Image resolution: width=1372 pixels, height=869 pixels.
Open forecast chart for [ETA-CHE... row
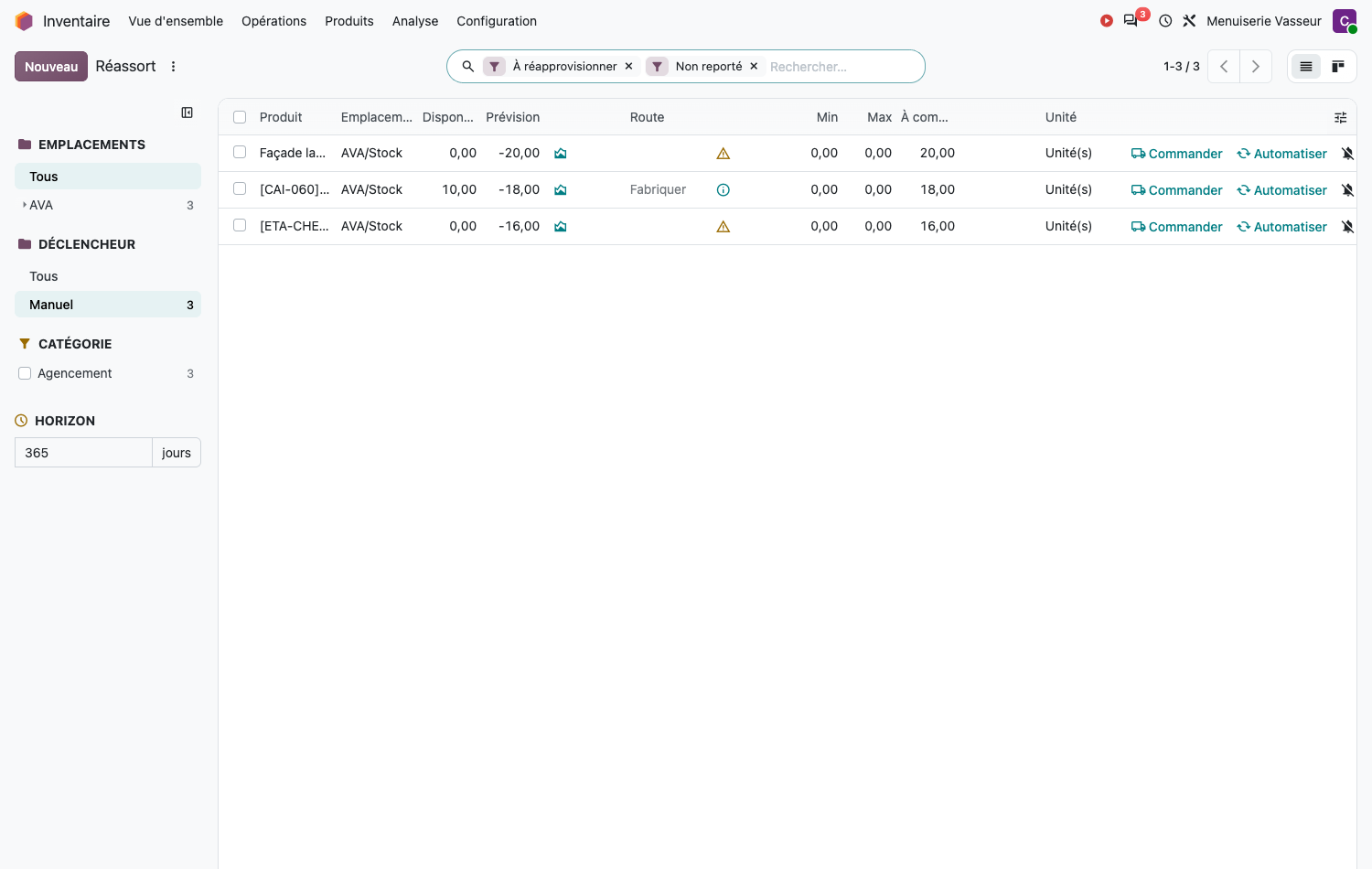561,227
